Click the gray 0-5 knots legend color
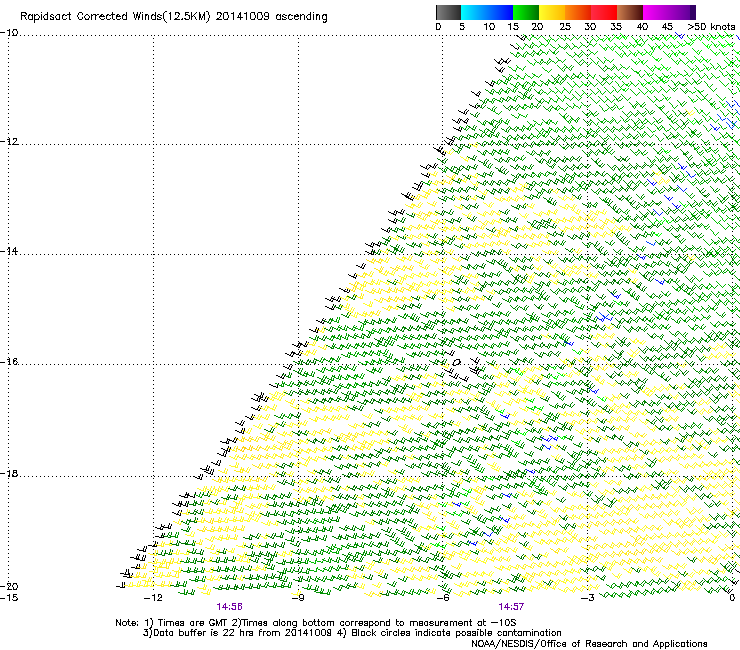740x650 pixels. pos(448,12)
